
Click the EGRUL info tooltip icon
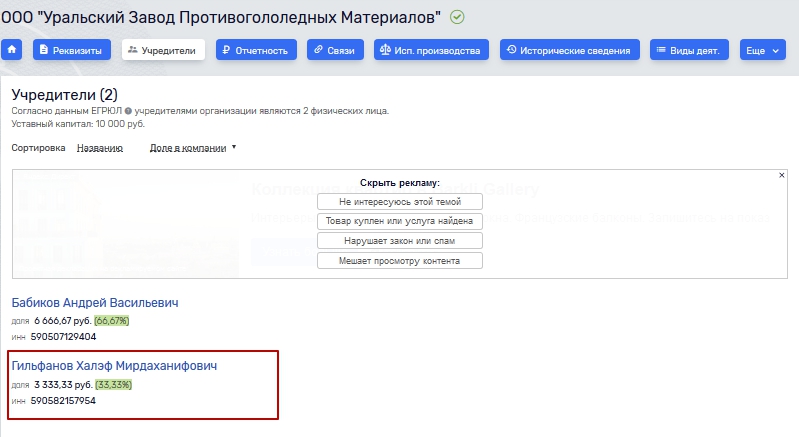(x=128, y=111)
